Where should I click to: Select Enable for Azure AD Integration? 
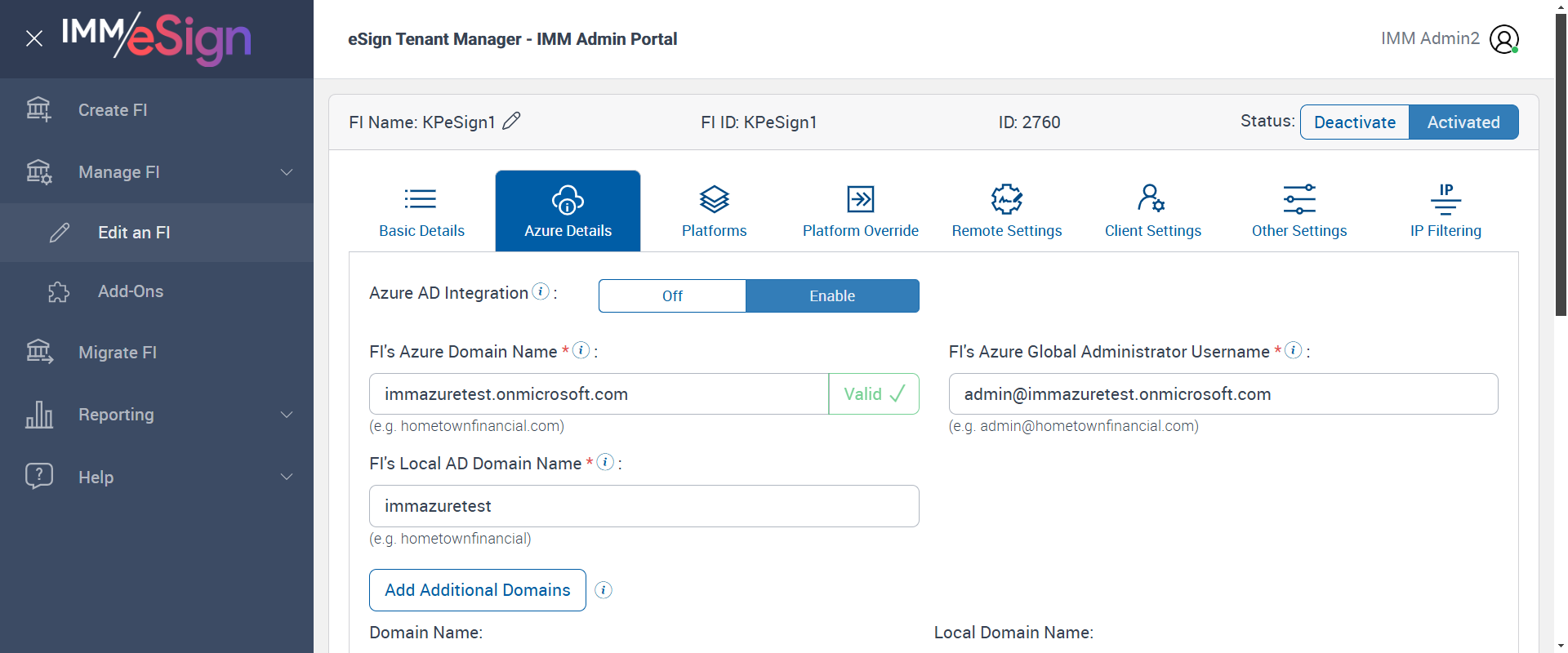point(832,295)
